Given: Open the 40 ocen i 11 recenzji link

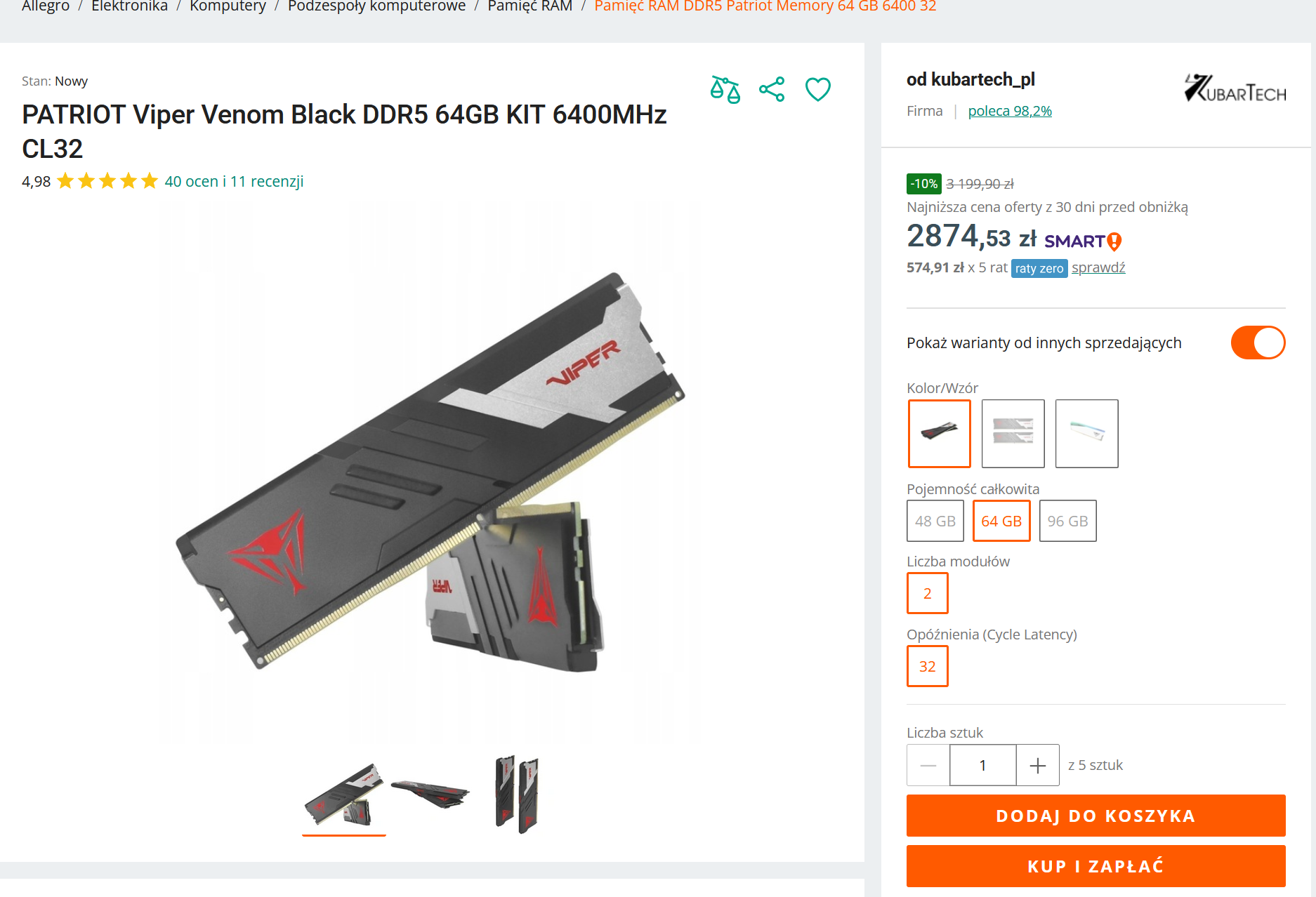Looking at the screenshot, I should pos(234,181).
